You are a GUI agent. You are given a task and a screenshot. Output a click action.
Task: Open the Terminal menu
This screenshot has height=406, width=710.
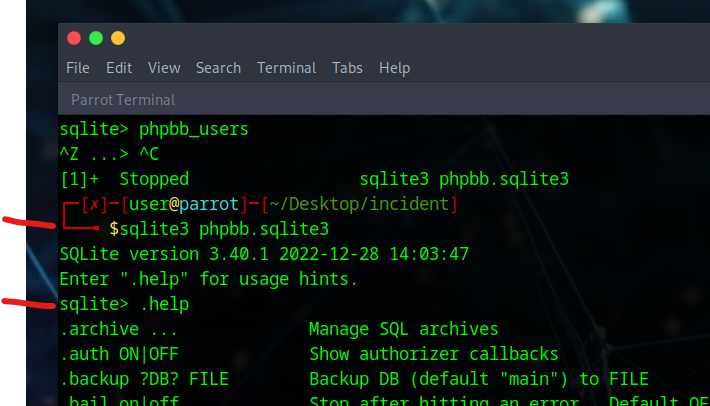286,68
